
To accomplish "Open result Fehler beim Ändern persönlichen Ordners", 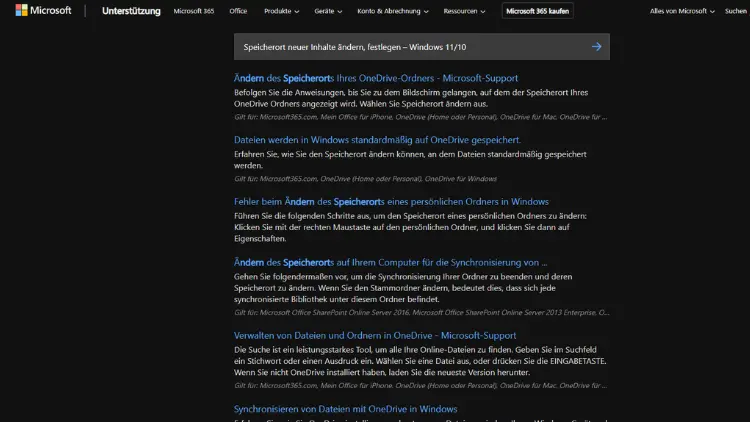I will click(x=391, y=201).
